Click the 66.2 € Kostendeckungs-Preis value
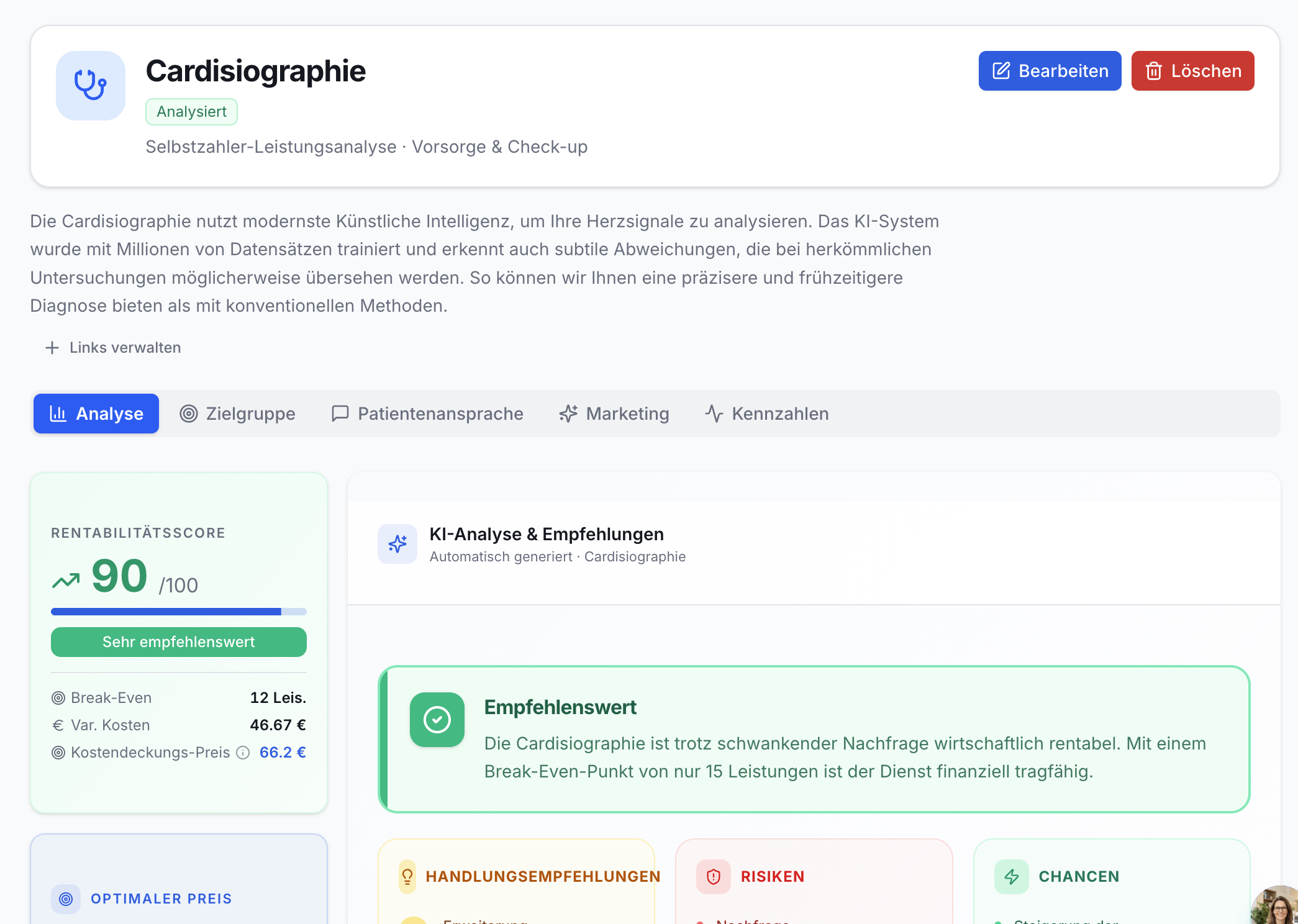This screenshot has height=924, width=1298. click(x=283, y=753)
